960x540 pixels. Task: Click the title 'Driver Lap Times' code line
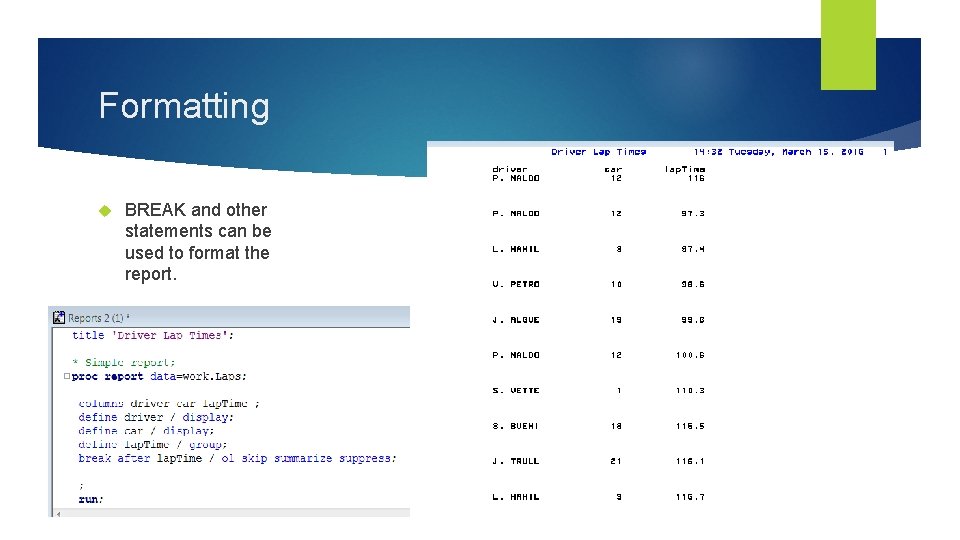(152, 336)
